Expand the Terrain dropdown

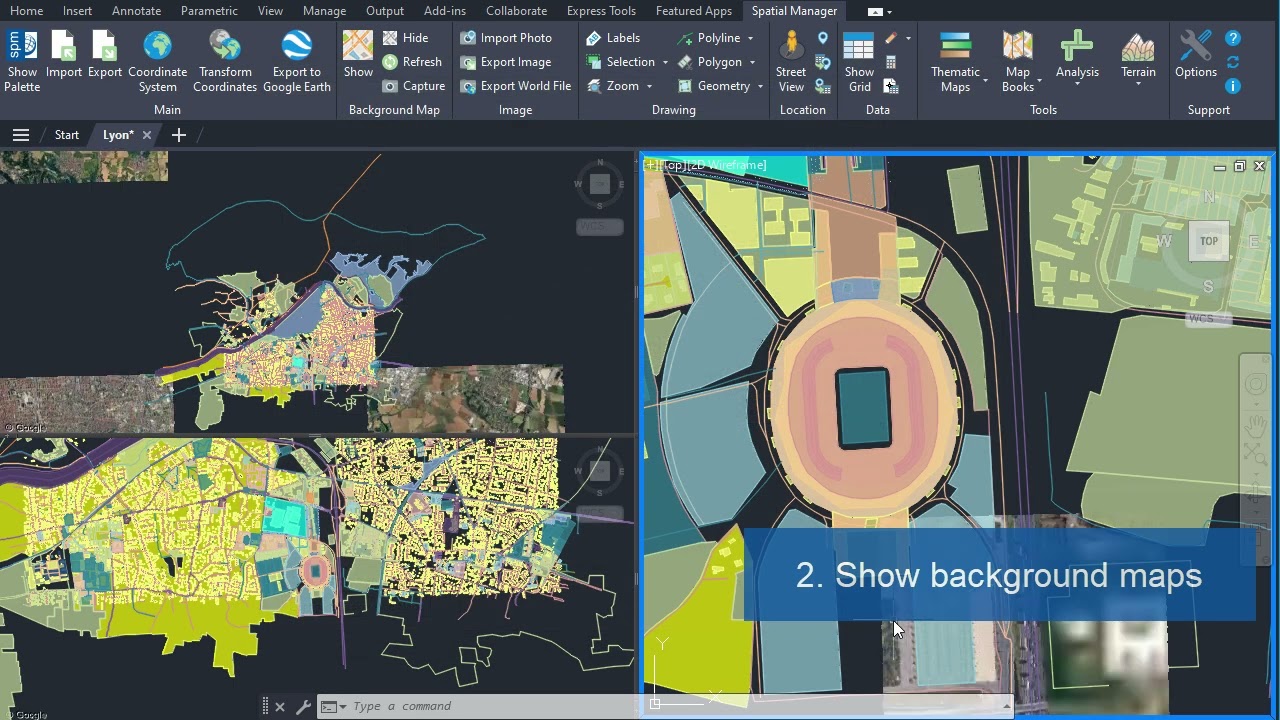coord(1138,84)
